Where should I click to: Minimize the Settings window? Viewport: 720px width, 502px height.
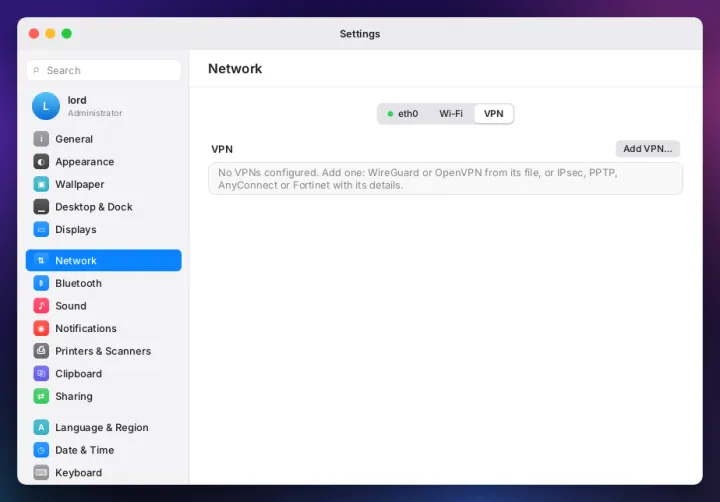coord(51,34)
